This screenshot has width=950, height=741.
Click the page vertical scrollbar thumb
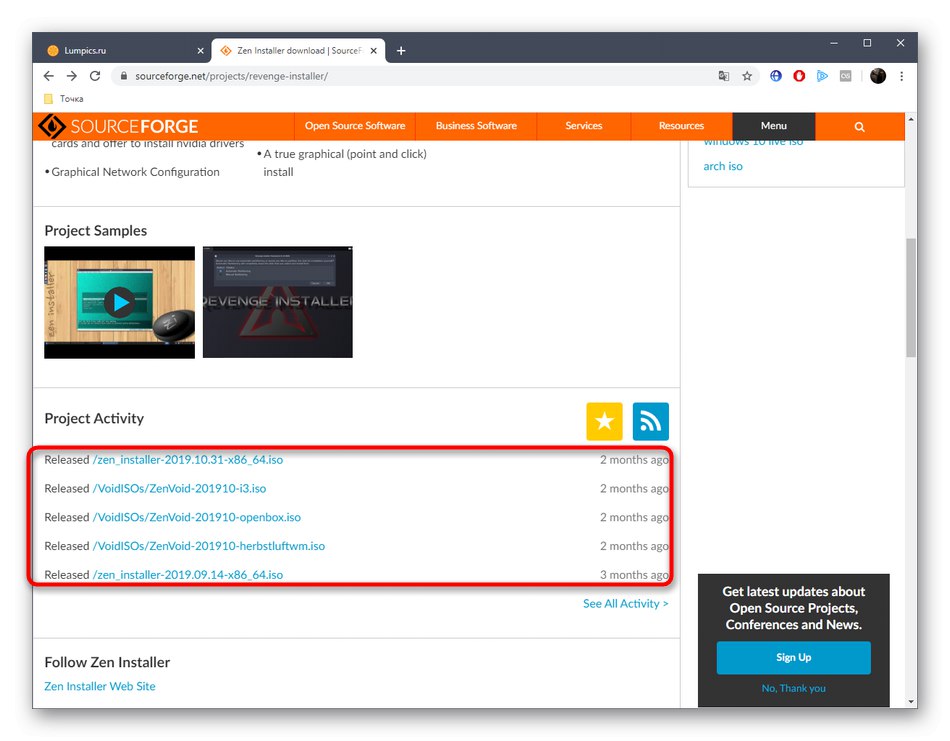tap(911, 297)
